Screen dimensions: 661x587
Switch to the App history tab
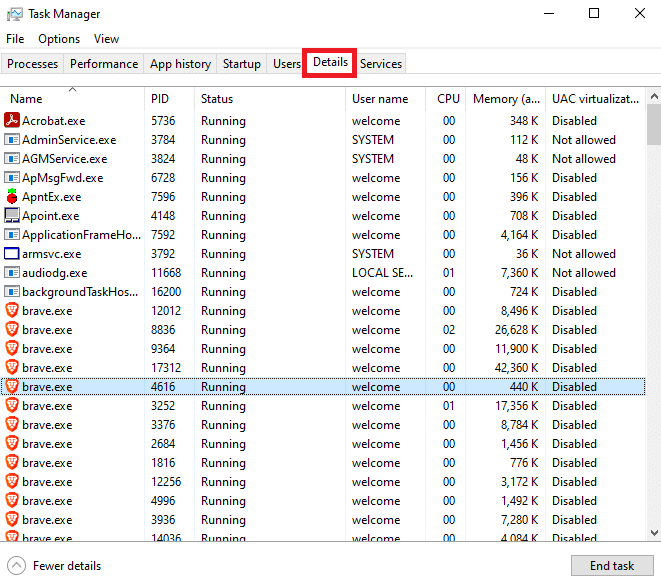[180, 64]
